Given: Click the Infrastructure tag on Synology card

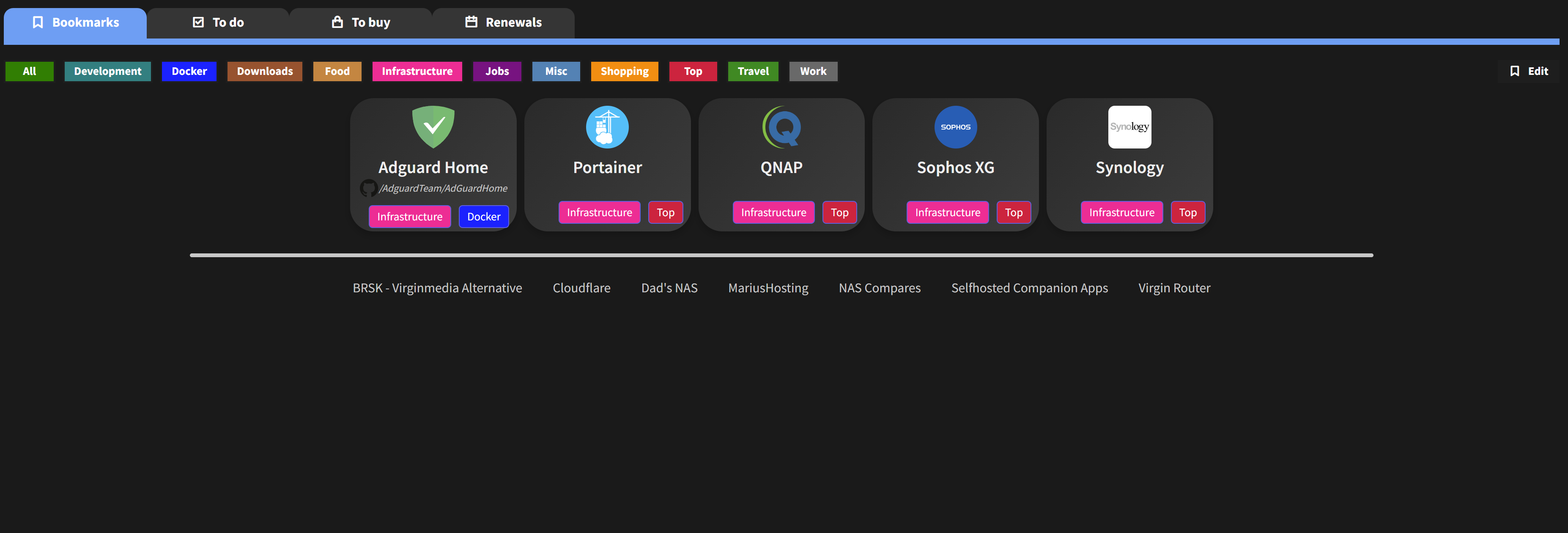Looking at the screenshot, I should [1122, 213].
